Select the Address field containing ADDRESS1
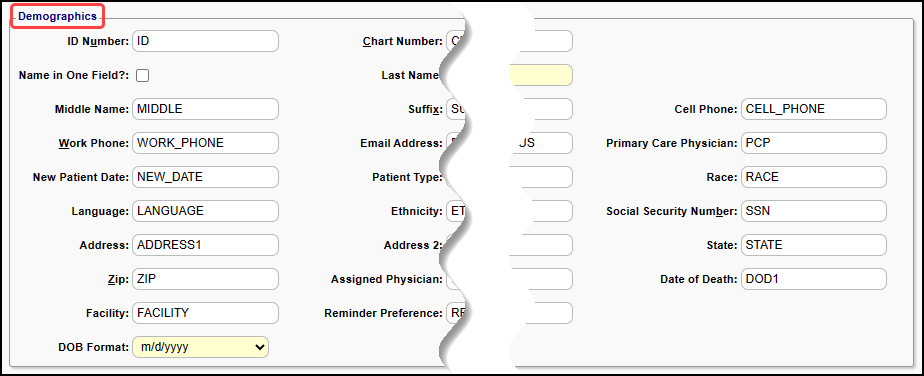The width and height of the screenshot is (924, 376). coord(206,245)
